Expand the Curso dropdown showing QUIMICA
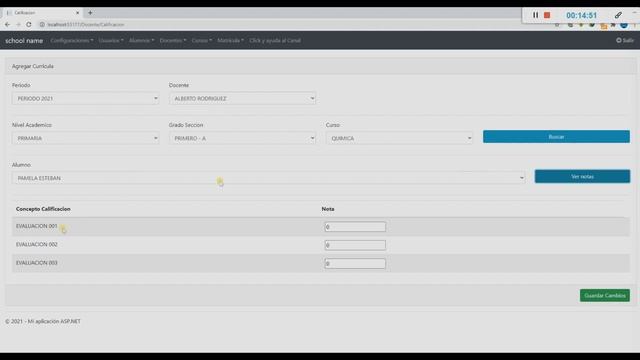The height and width of the screenshot is (360, 640). tap(399, 138)
